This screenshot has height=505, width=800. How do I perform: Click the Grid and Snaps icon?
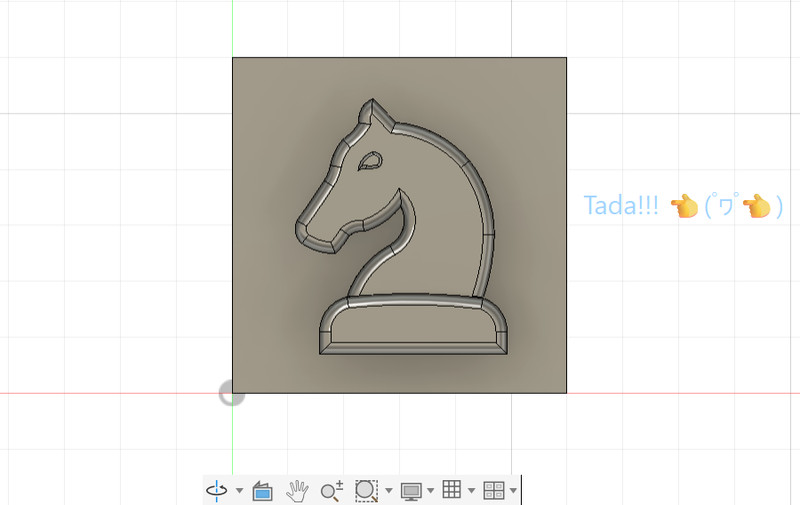tap(452, 490)
